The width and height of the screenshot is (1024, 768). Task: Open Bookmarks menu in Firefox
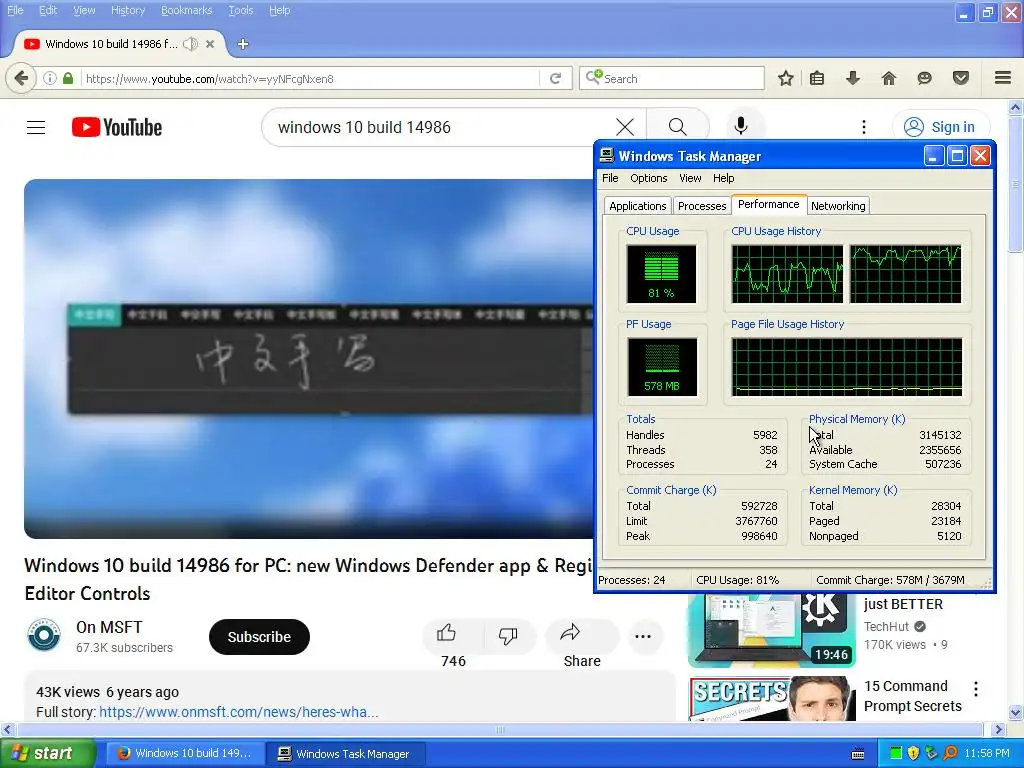click(186, 10)
